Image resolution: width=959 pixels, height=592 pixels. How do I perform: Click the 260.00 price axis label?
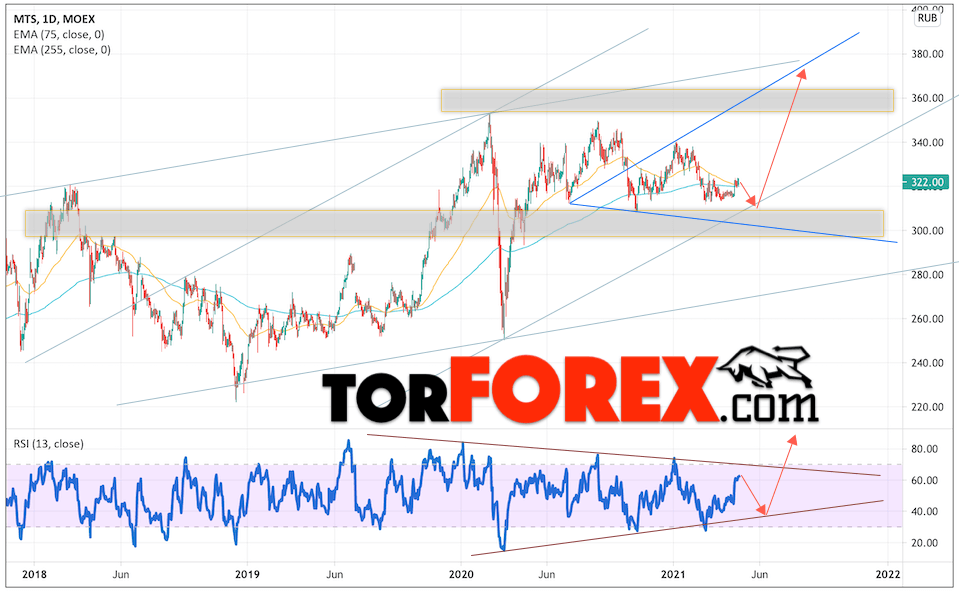(927, 319)
